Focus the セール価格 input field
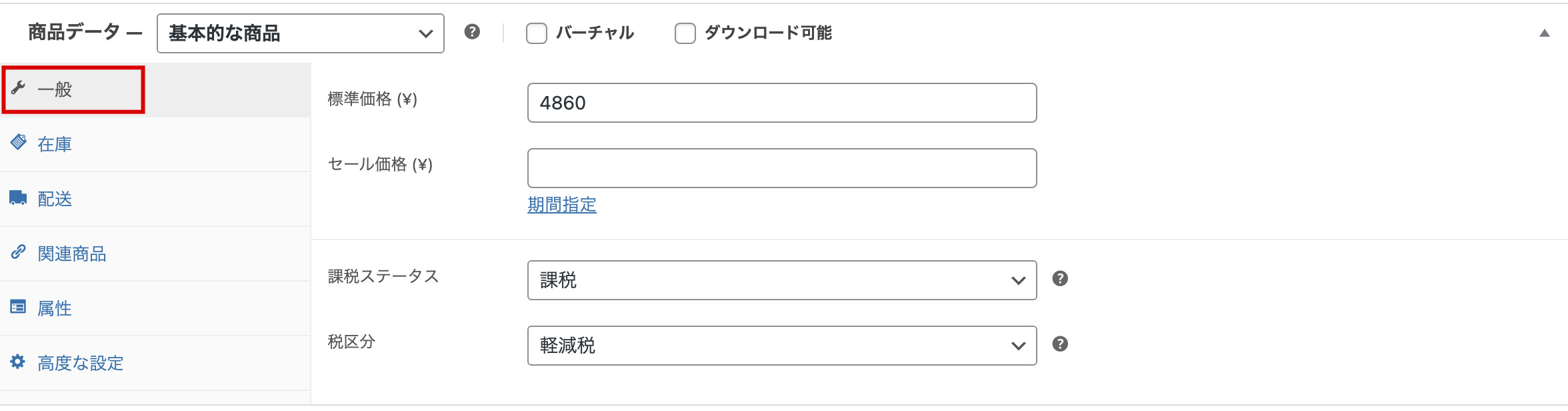The image size is (1568, 411). 781,168
